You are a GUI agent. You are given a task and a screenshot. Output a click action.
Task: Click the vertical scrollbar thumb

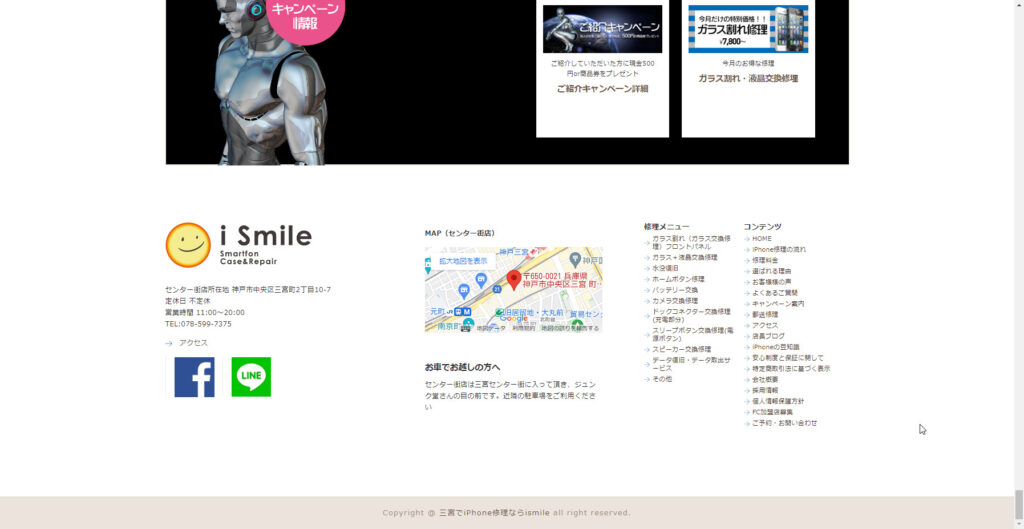pos(1018,503)
